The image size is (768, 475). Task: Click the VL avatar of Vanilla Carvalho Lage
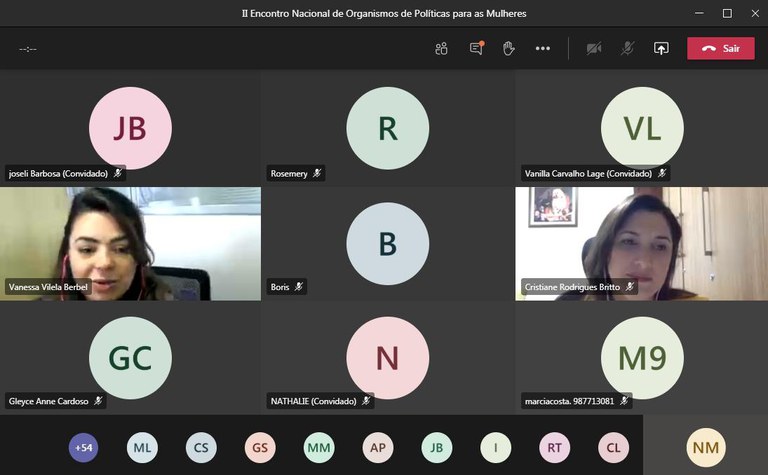(x=642, y=128)
